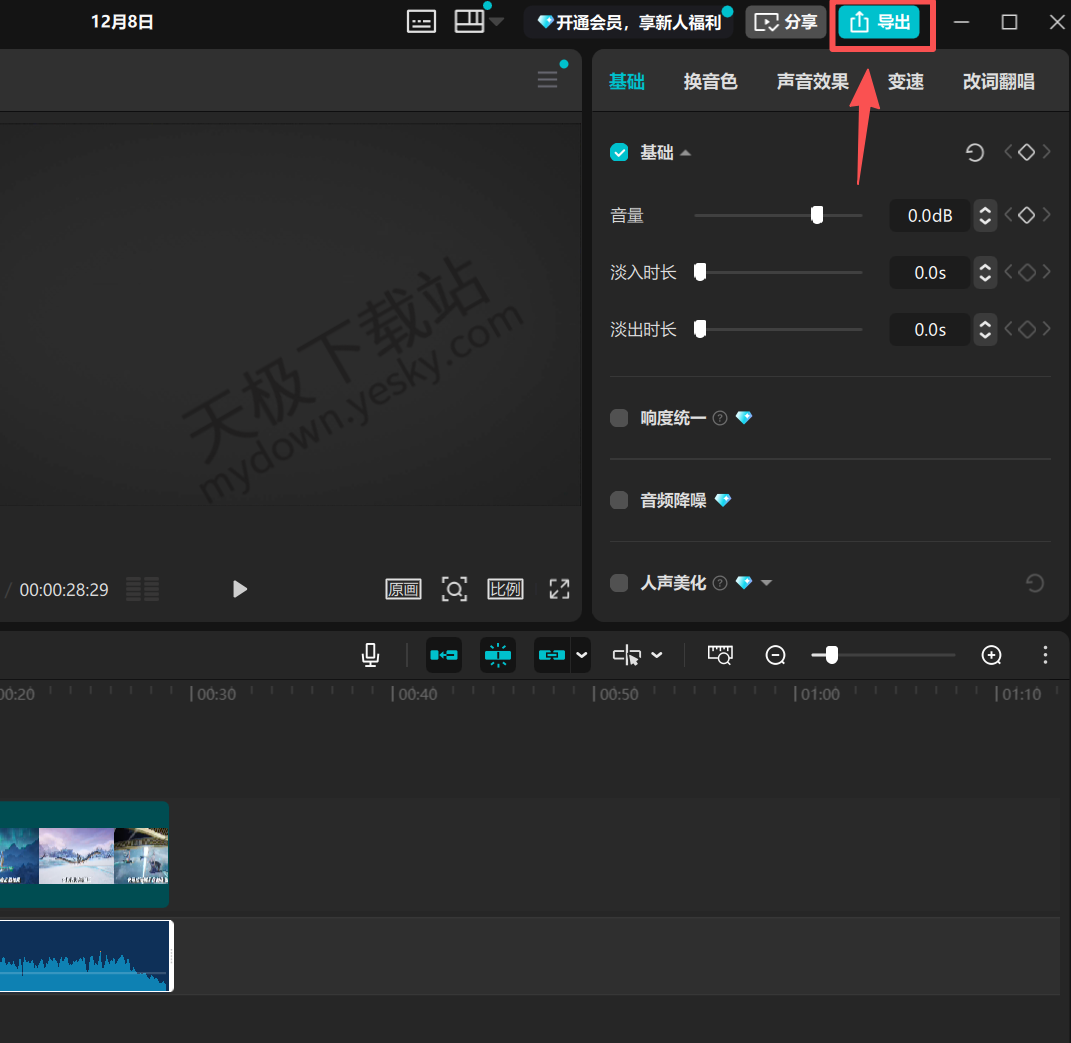The width and height of the screenshot is (1071, 1043).
Task: Select the video clip thumbnail on timeline
Action: click(85, 854)
